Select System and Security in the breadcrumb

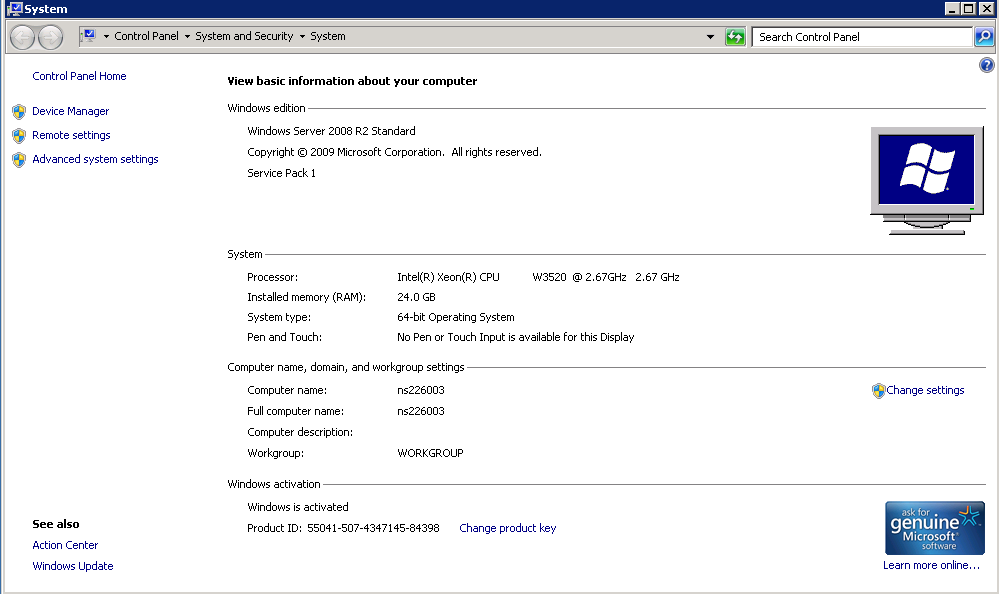click(x=244, y=36)
